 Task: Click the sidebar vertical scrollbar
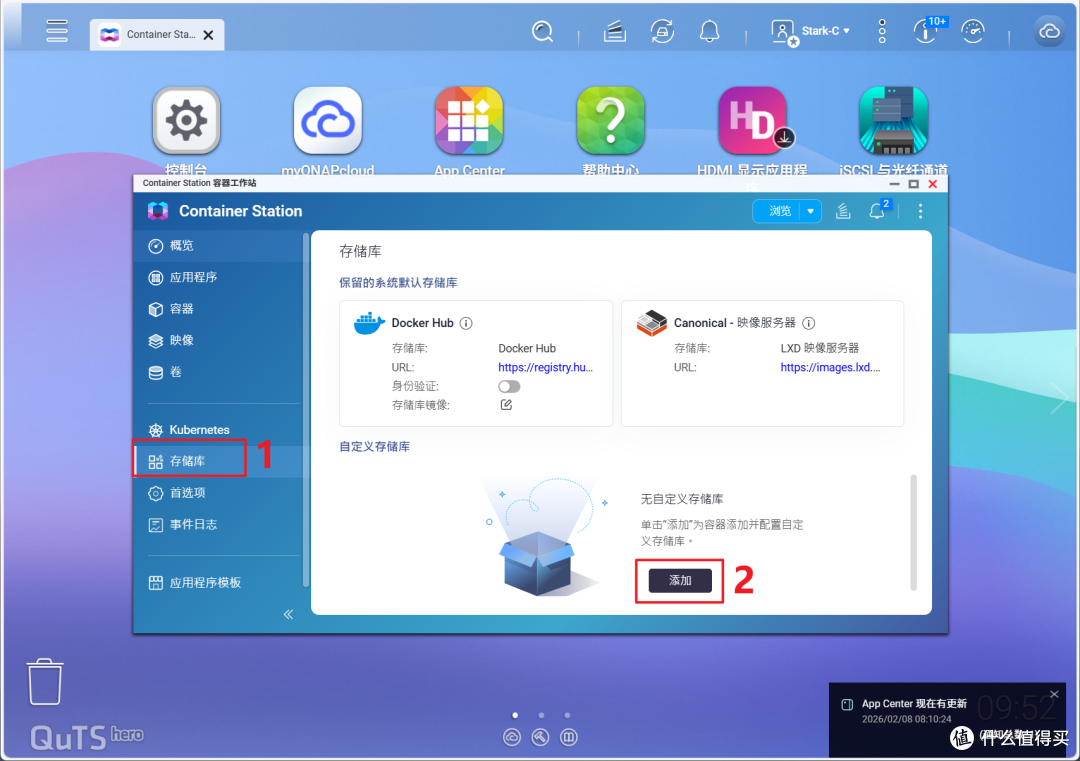click(x=305, y=410)
